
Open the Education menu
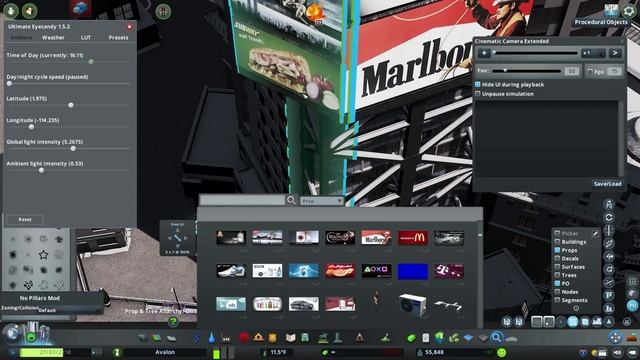pyautogui.click(x=290, y=338)
